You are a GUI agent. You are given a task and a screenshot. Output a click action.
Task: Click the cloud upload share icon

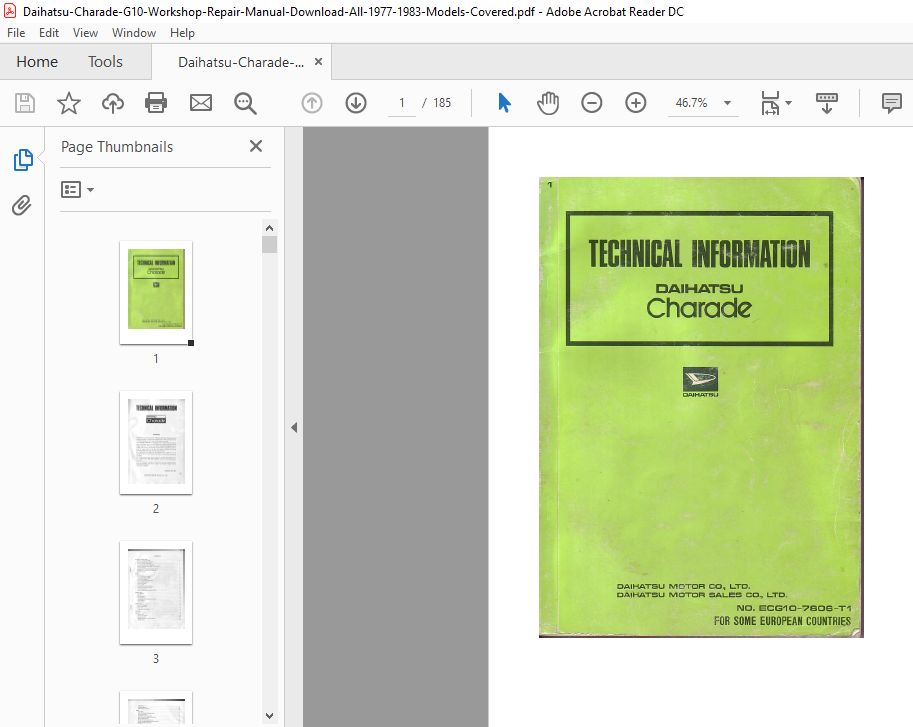point(113,103)
